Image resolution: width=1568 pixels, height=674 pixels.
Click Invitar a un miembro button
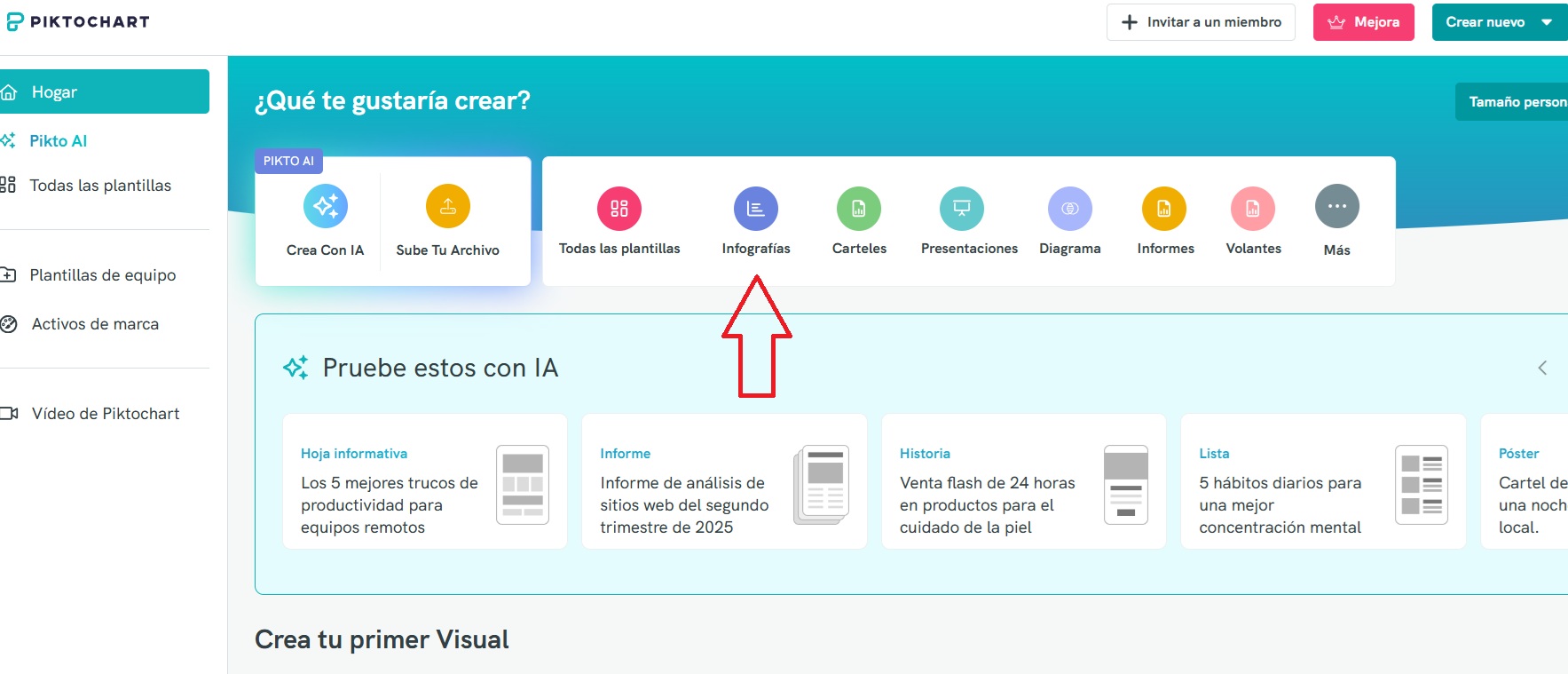[1201, 22]
